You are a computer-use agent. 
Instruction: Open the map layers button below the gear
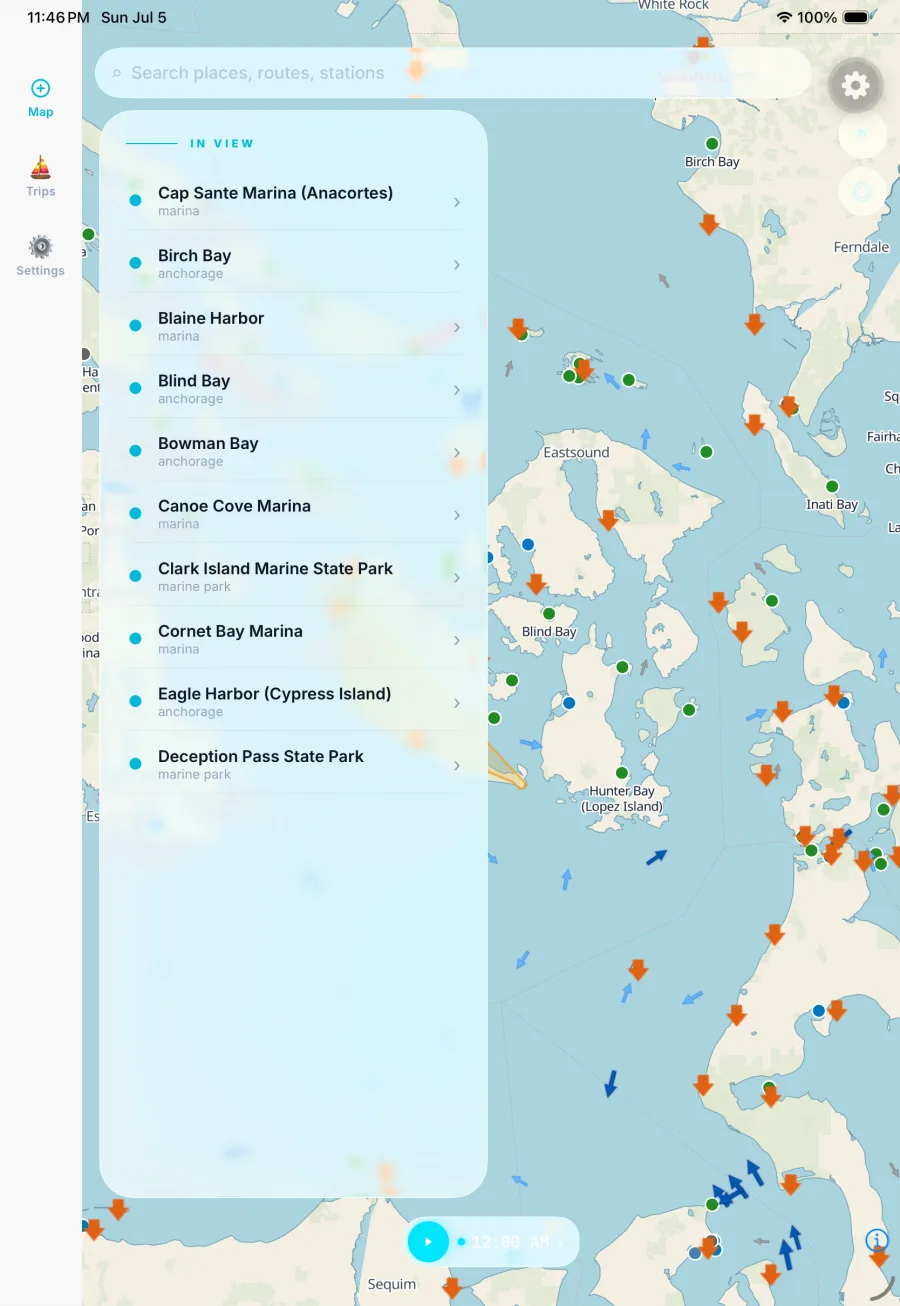click(x=862, y=134)
